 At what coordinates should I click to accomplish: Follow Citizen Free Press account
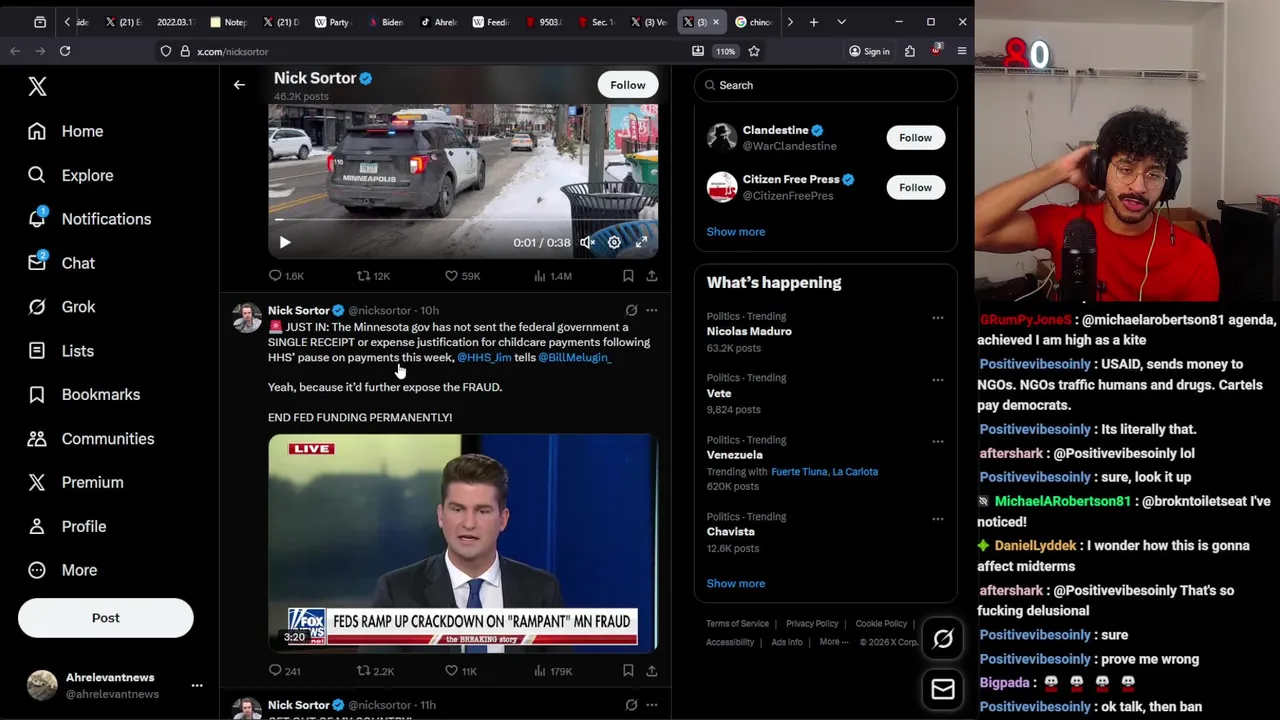915,187
